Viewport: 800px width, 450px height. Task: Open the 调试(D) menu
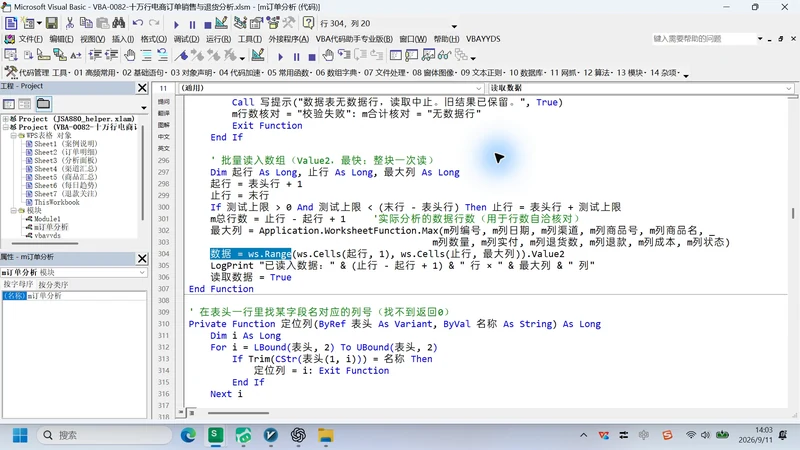click(186, 39)
